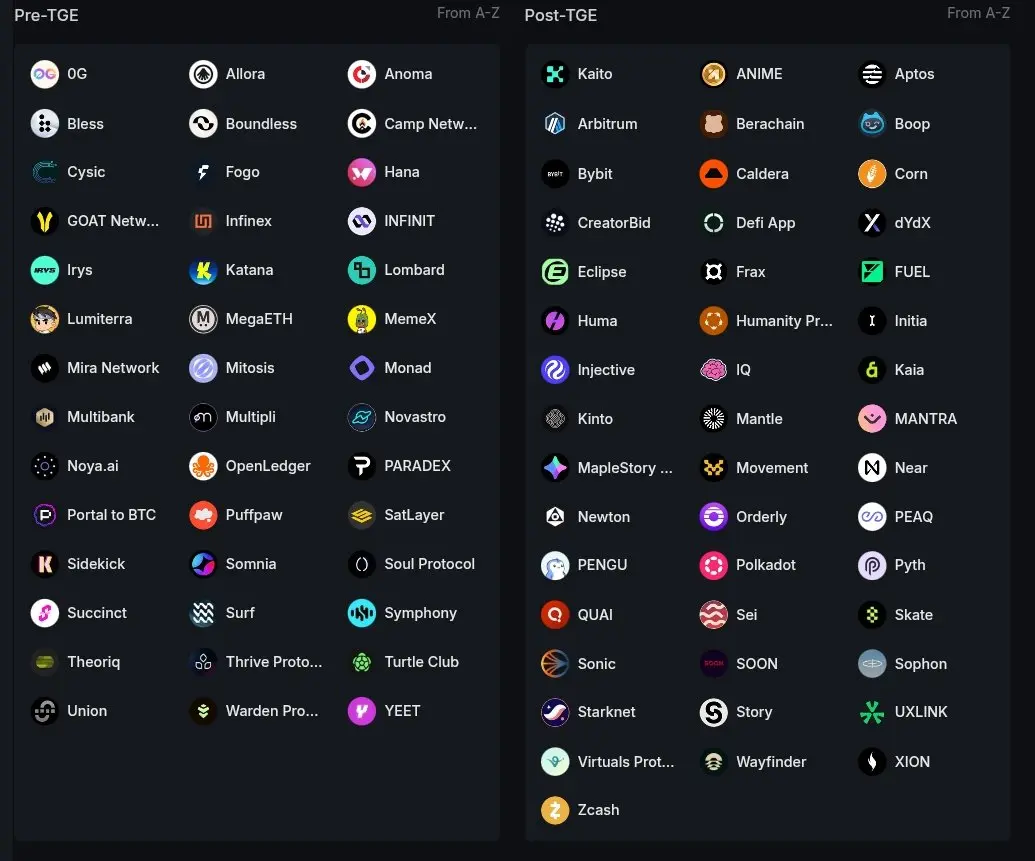Select the CreatorBid project name
Screen dimensions: 1035x861
[614, 223]
